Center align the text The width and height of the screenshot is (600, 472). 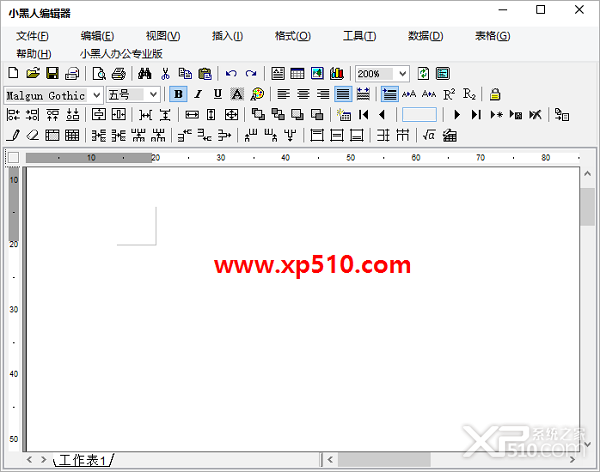point(303,94)
